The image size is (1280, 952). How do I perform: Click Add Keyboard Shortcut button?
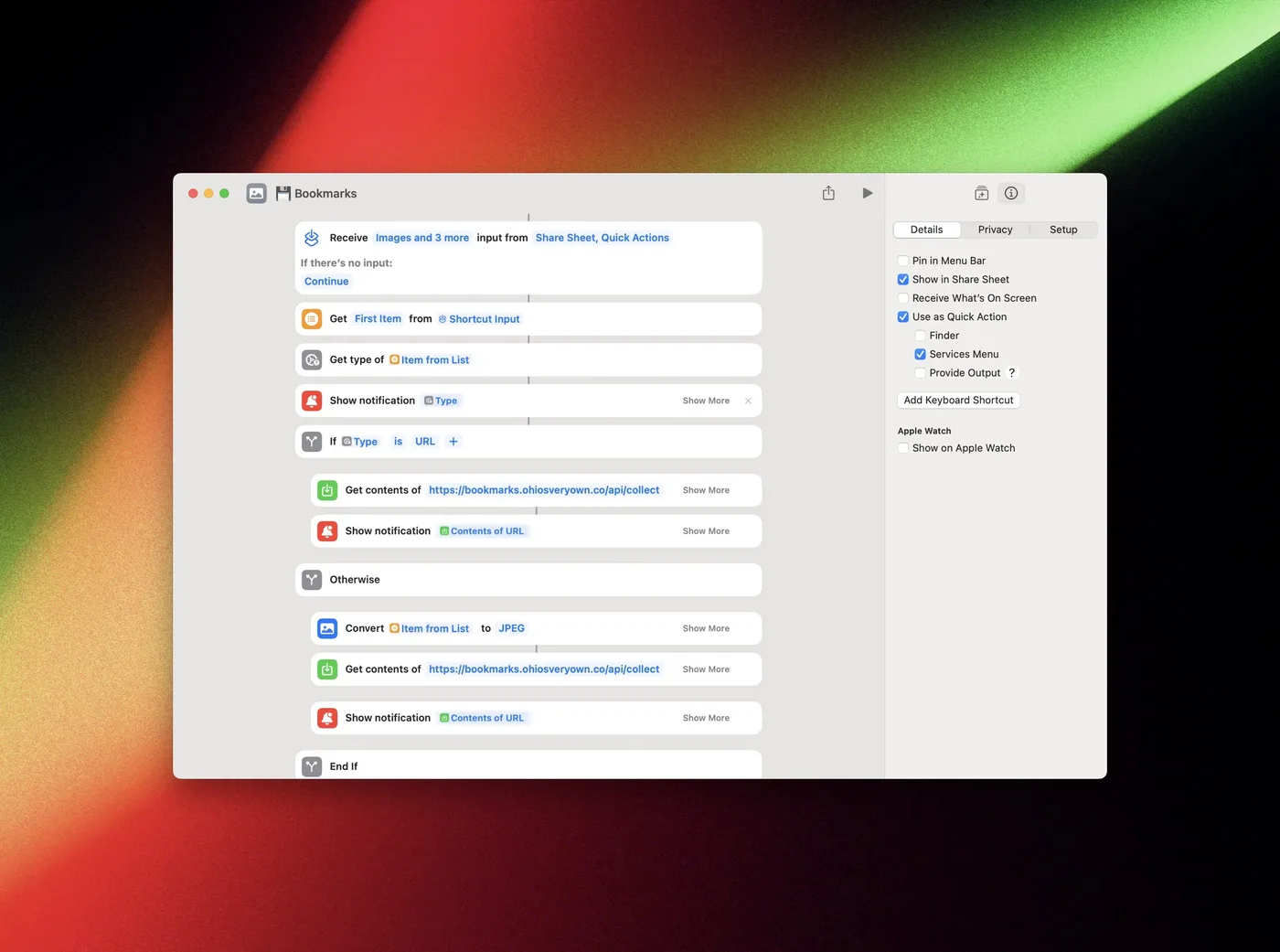click(958, 401)
